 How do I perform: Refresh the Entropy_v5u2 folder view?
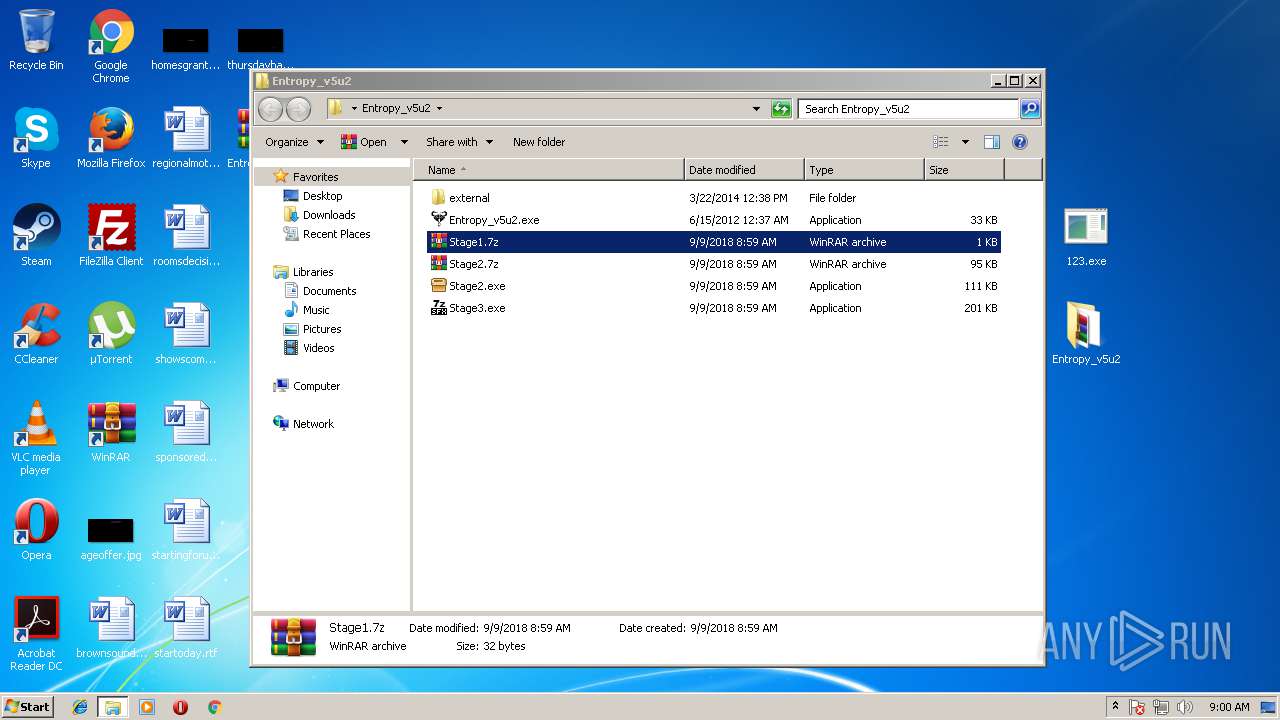781,109
